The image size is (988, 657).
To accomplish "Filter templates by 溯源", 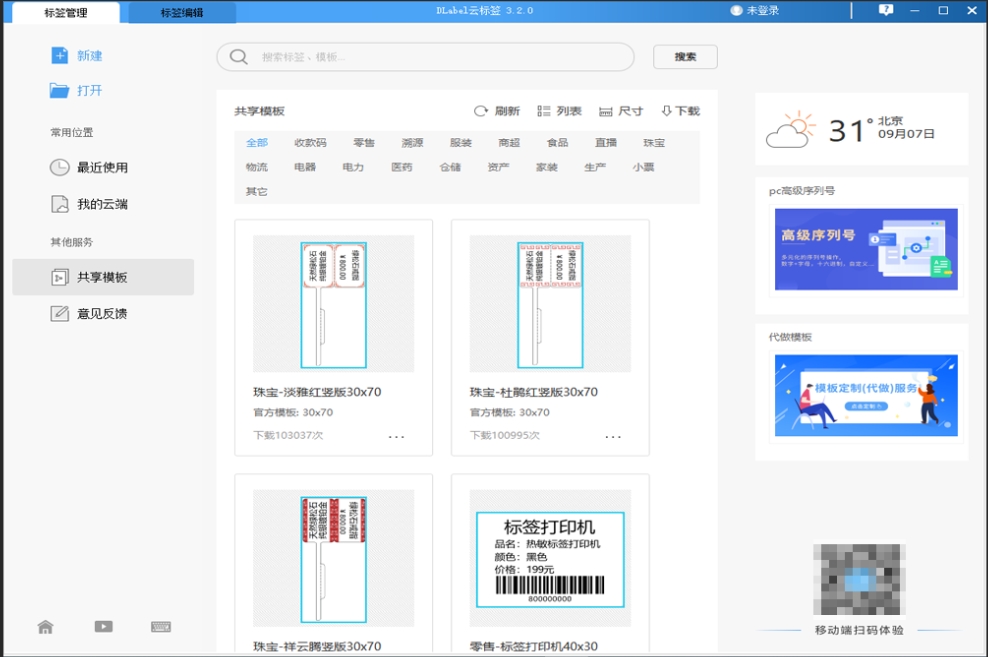I will [412, 142].
